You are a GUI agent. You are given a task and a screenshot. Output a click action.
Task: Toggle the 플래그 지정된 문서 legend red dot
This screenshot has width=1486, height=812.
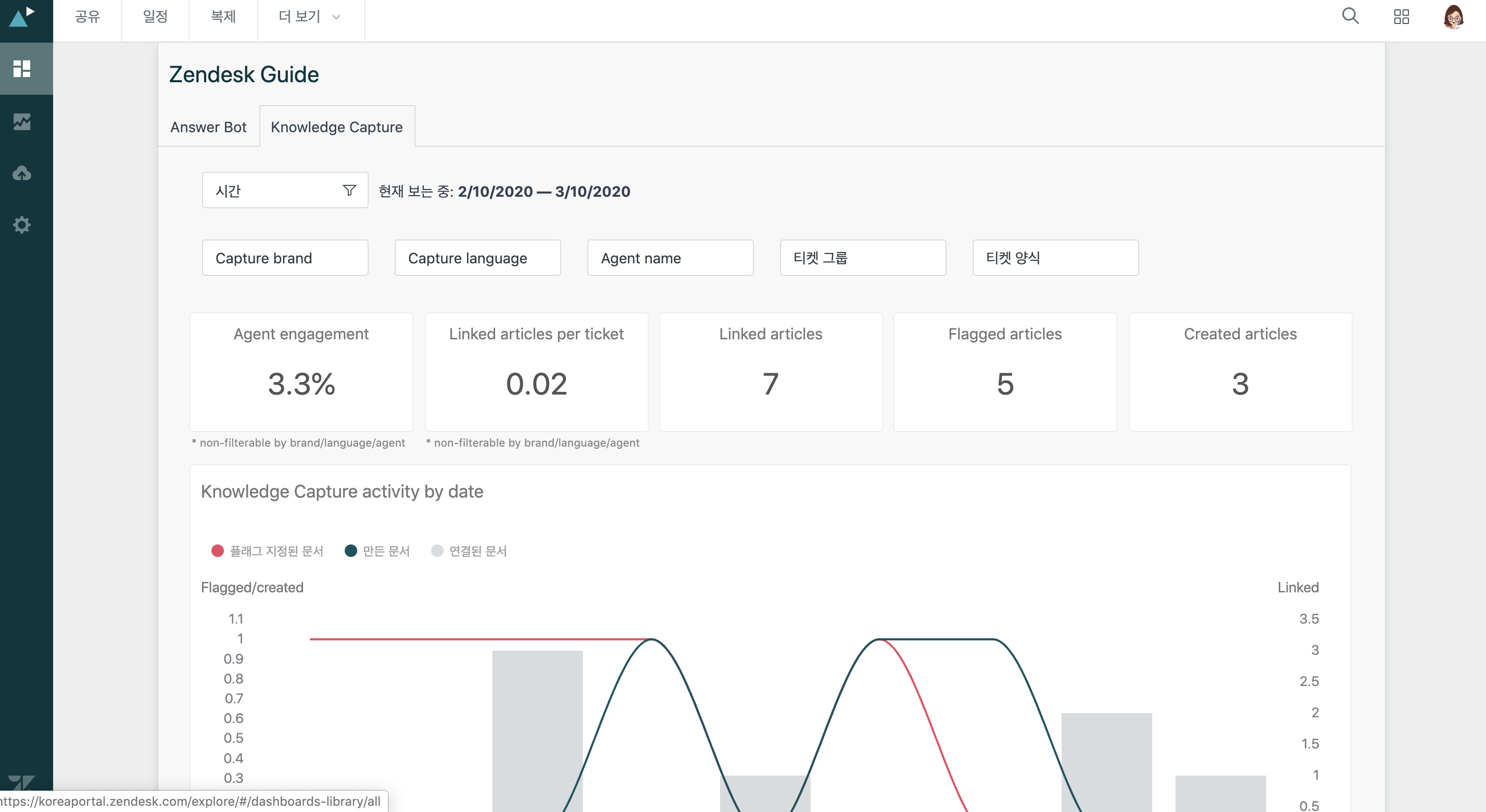coord(218,551)
